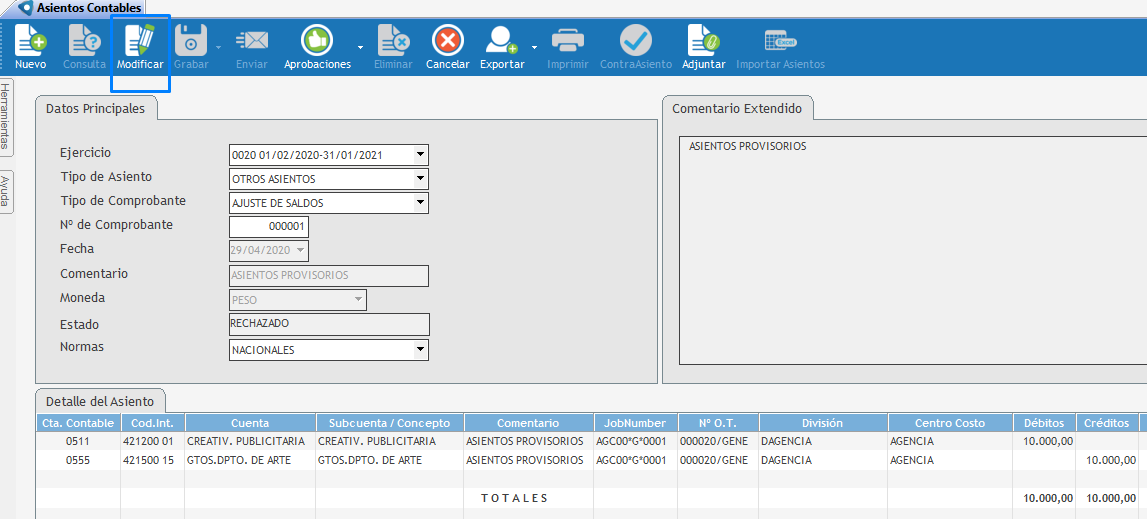This screenshot has height=519, width=1147.
Task: Open the Herramientas side tab
Action: (x=6, y=116)
